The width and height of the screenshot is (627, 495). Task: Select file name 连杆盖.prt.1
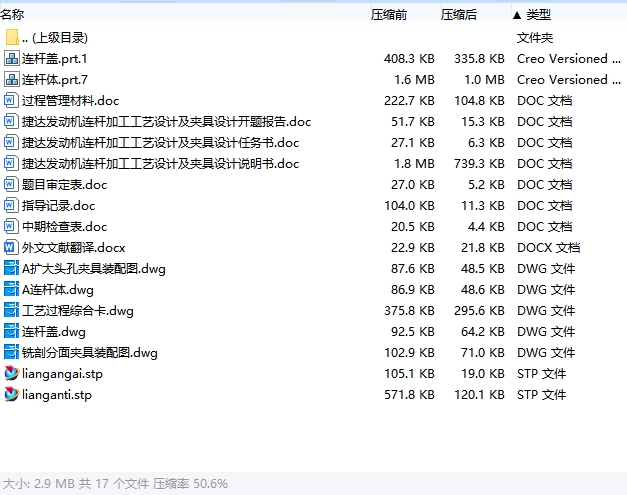(54, 59)
